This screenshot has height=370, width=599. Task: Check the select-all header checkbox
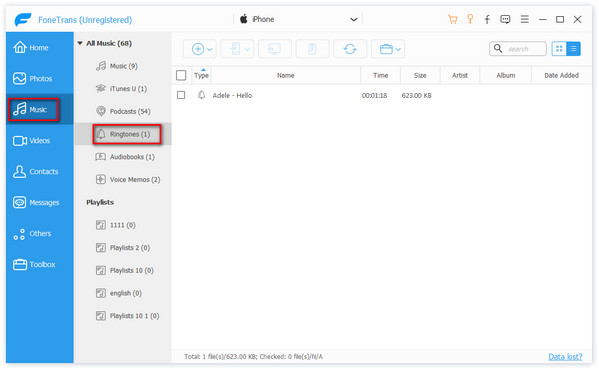tap(181, 75)
